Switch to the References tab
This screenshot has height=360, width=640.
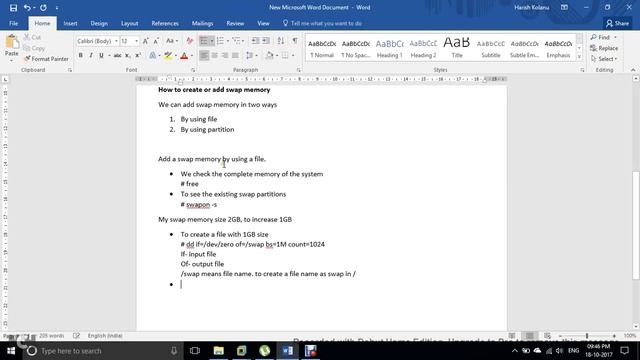(165, 24)
